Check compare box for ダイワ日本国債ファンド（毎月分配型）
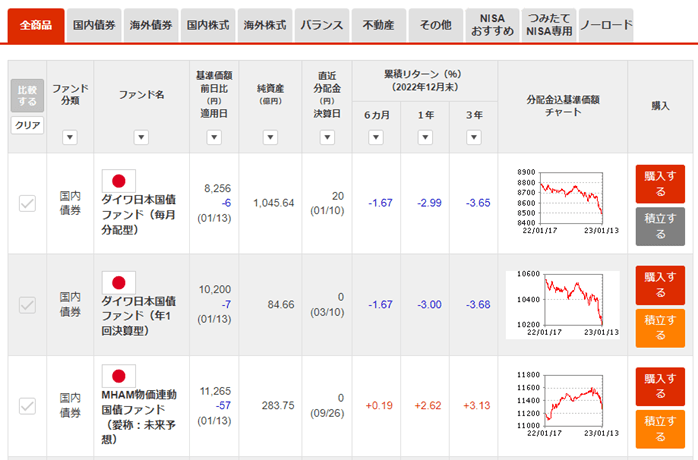The width and height of the screenshot is (698, 460). click(28, 203)
